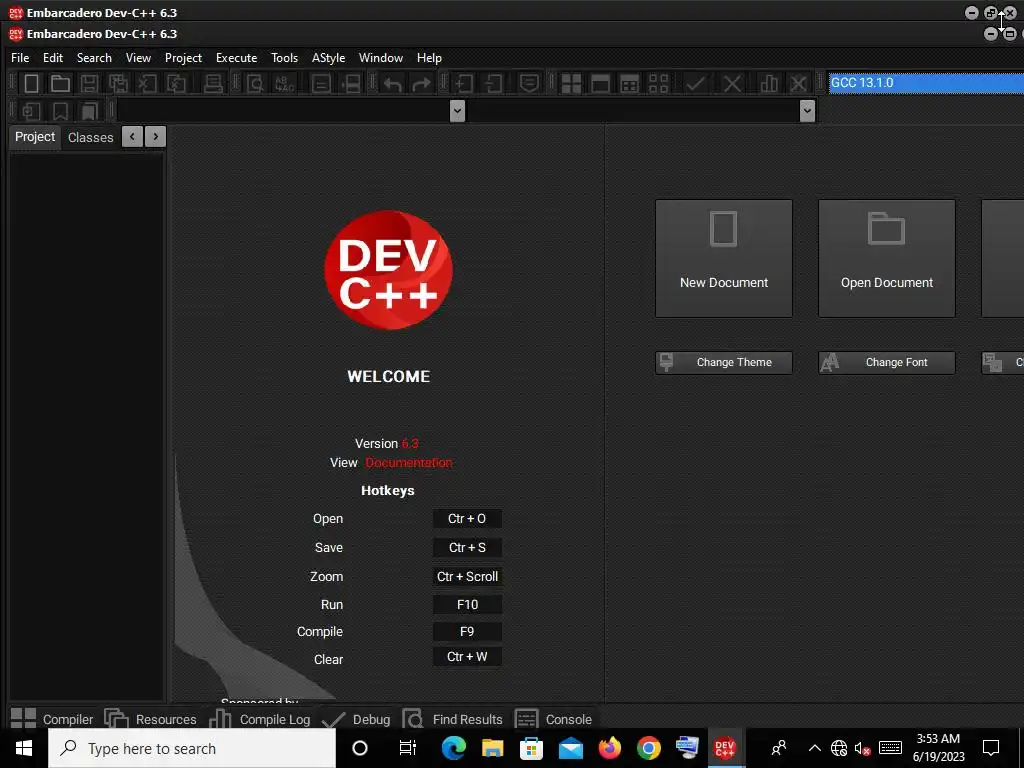Click the Compile & Run toolbar icon
Viewport: 1024px width, 768px height.
[629, 84]
